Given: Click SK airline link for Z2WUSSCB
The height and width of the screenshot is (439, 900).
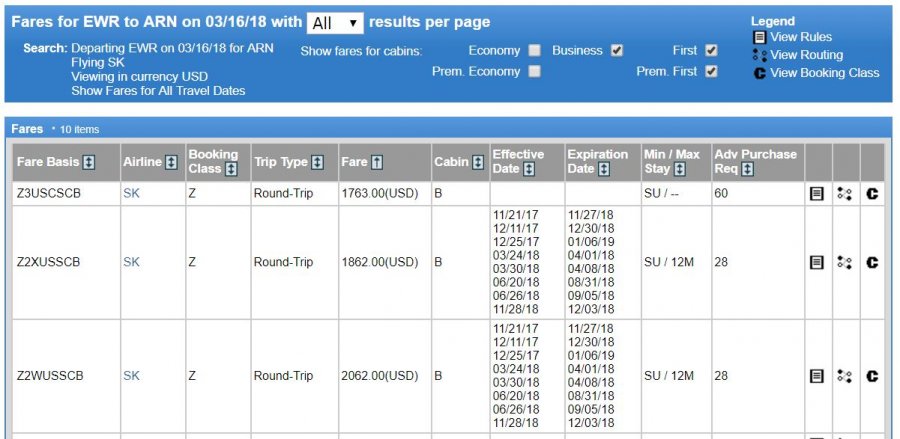Looking at the screenshot, I should [x=131, y=376].
